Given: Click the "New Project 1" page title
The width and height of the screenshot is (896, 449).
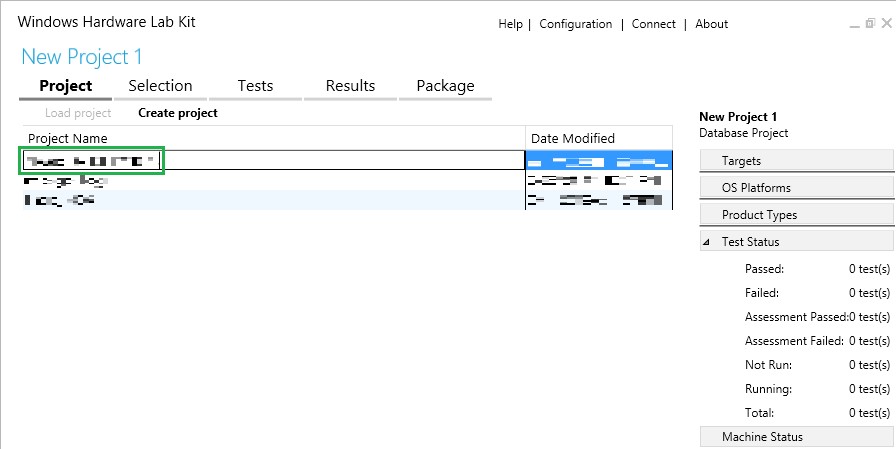Looking at the screenshot, I should point(82,57).
